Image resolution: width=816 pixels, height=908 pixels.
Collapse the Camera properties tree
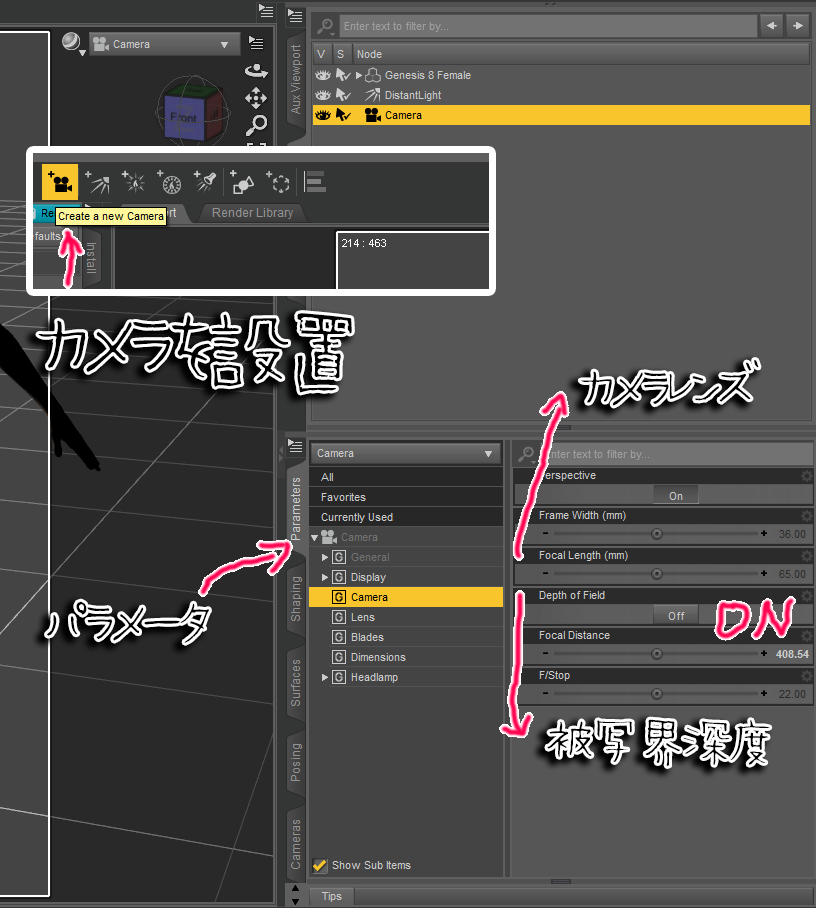[314, 537]
